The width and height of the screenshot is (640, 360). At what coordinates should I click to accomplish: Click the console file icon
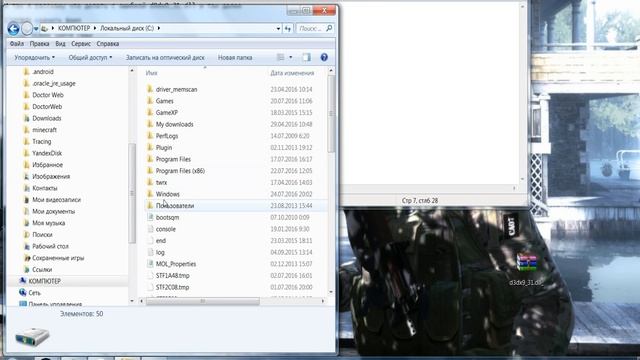click(150, 229)
